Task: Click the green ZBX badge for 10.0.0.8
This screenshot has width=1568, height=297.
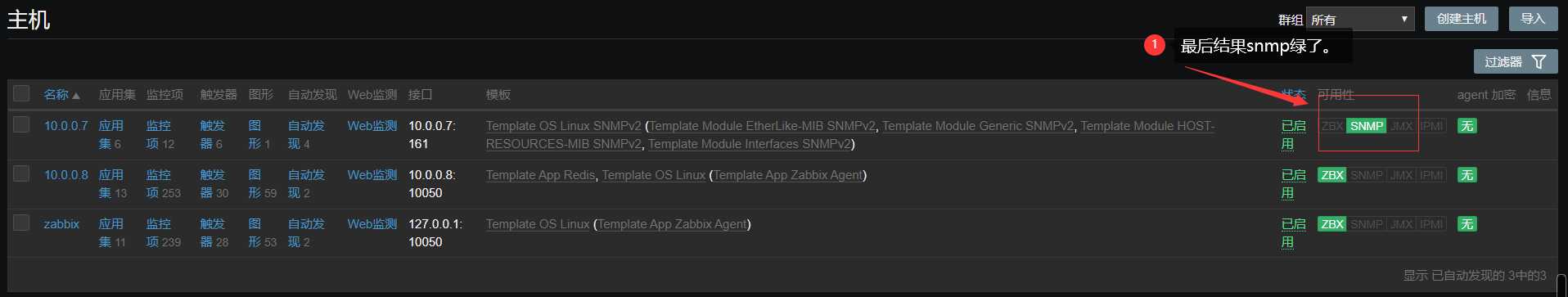Action: (x=1332, y=175)
